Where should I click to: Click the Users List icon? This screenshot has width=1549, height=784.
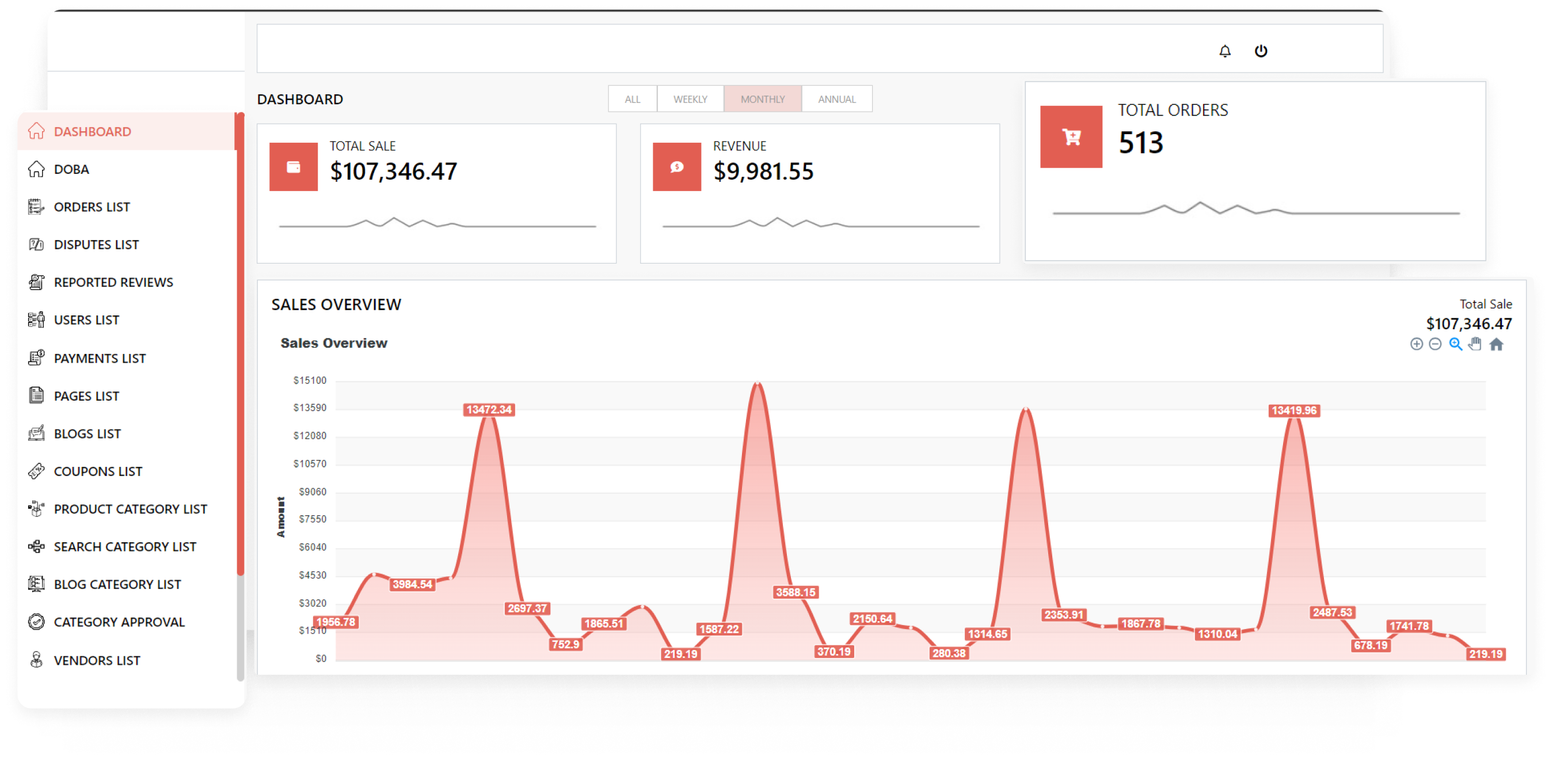36,320
